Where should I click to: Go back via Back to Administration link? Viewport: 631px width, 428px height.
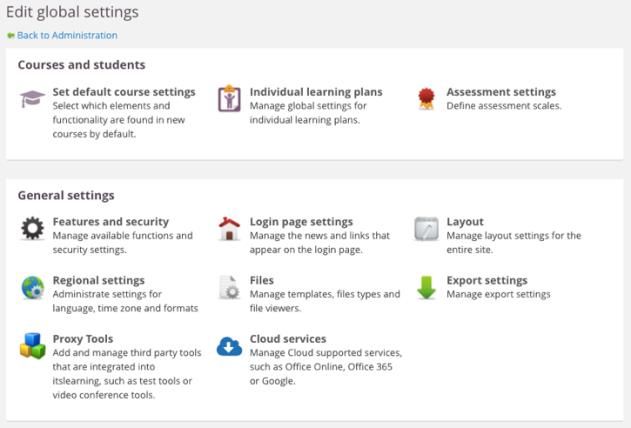(67, 35)
